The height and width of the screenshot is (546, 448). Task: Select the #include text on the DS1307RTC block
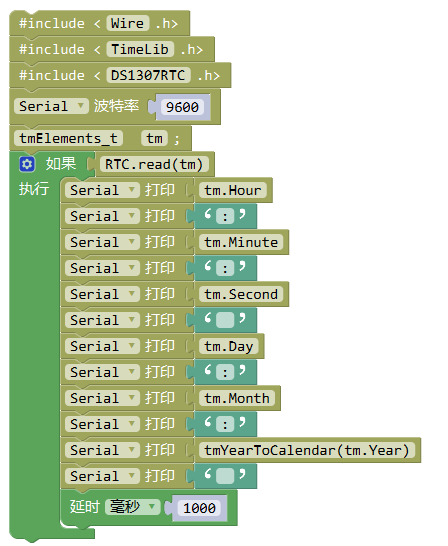pyautogui.click(x=52, y=75)
